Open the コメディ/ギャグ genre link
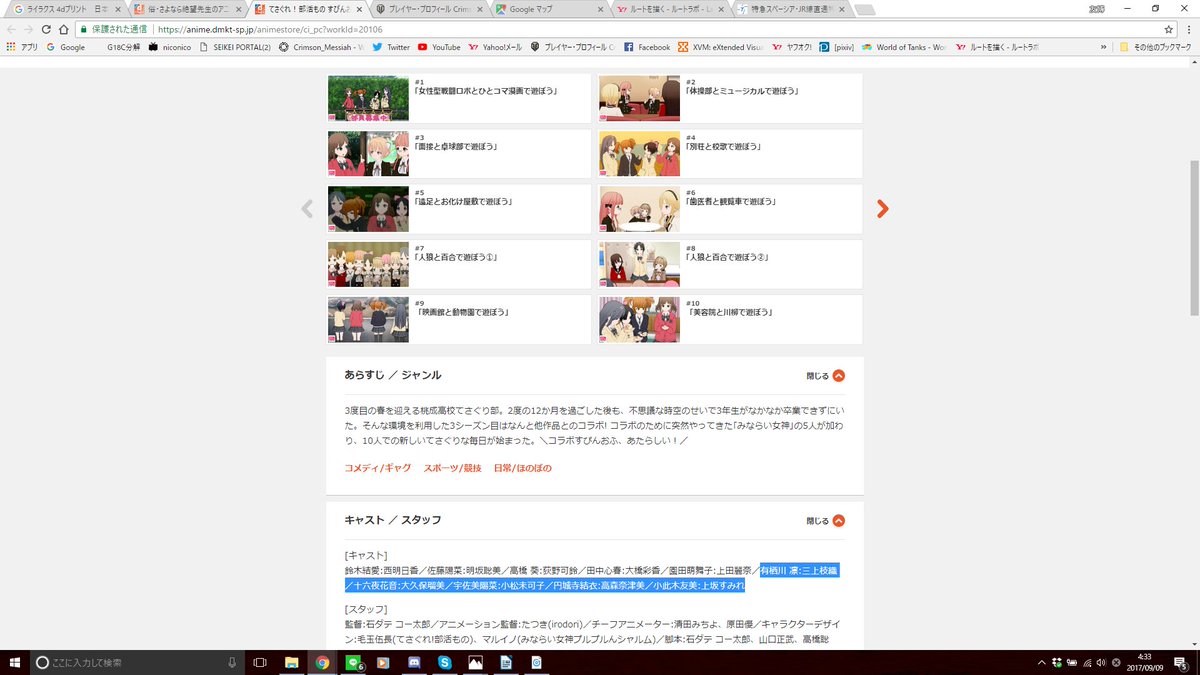Screen dimensions: 1200x675 (377, 468)
